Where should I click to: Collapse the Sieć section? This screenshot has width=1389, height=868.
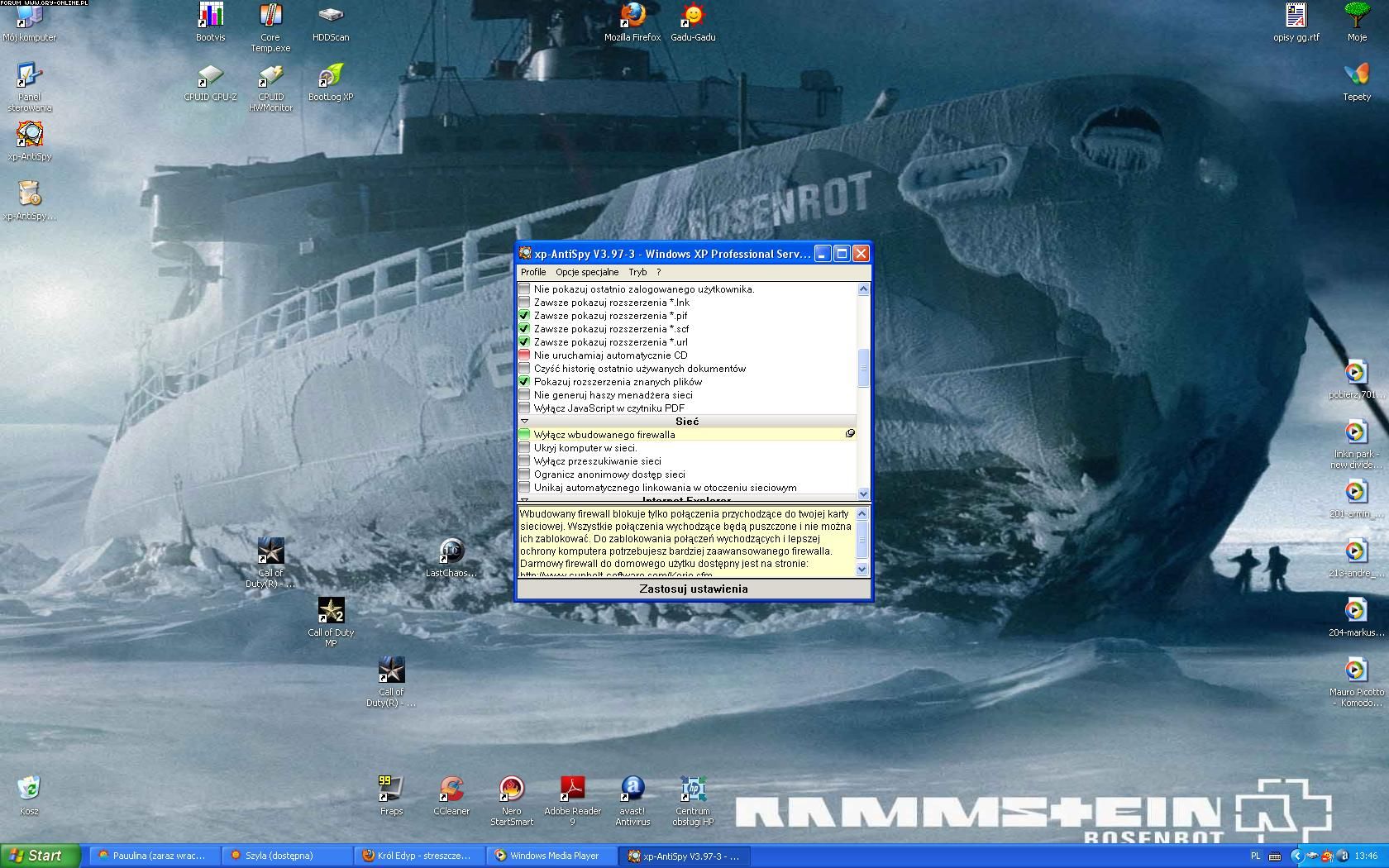coord(524,422)
